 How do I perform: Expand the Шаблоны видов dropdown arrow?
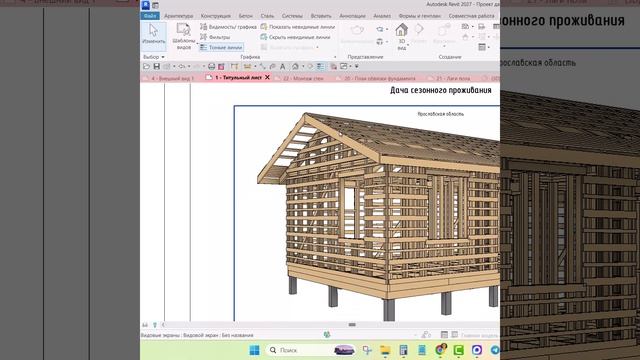point(197,43)
